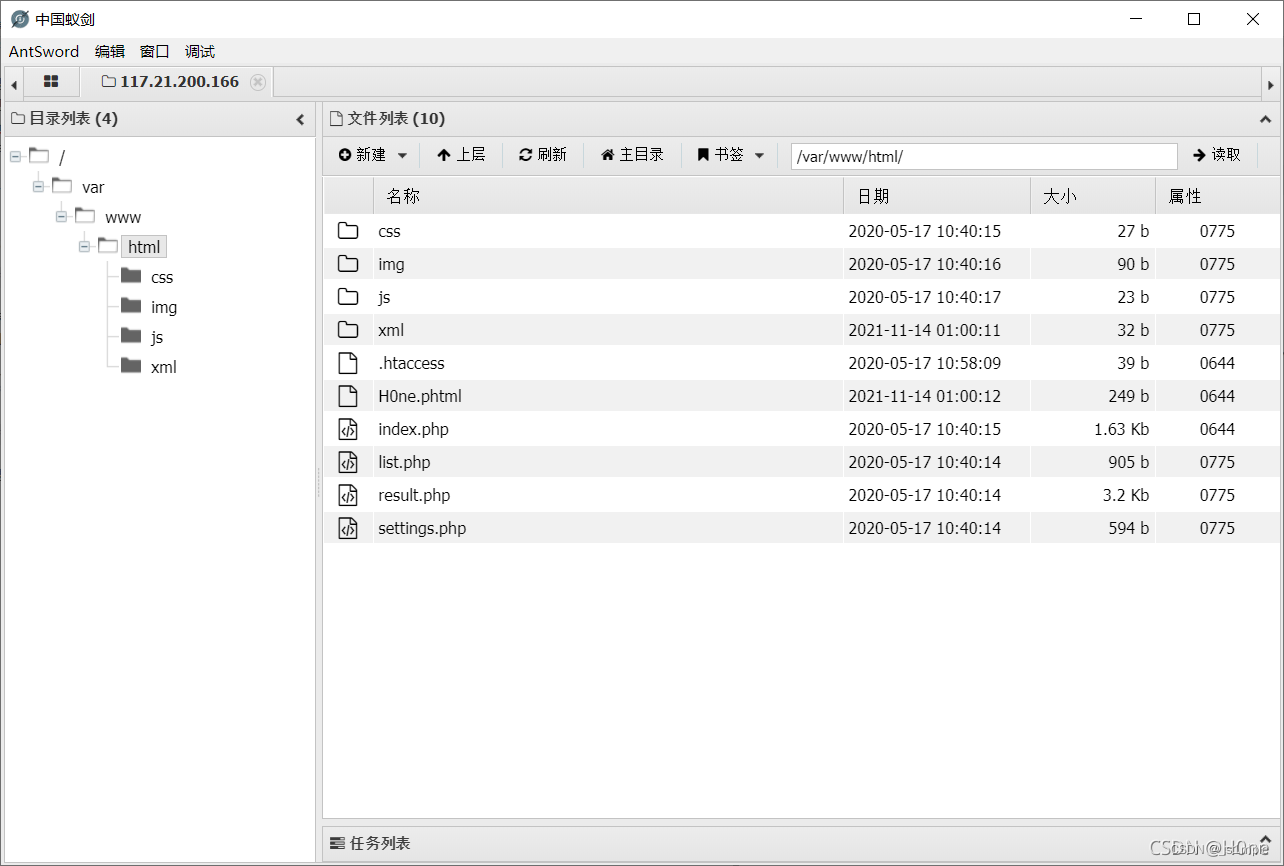Click the left tab-scroll arrow button
Screen dimensions: 1284x866
pyautogui.click(x=12, y=82)
